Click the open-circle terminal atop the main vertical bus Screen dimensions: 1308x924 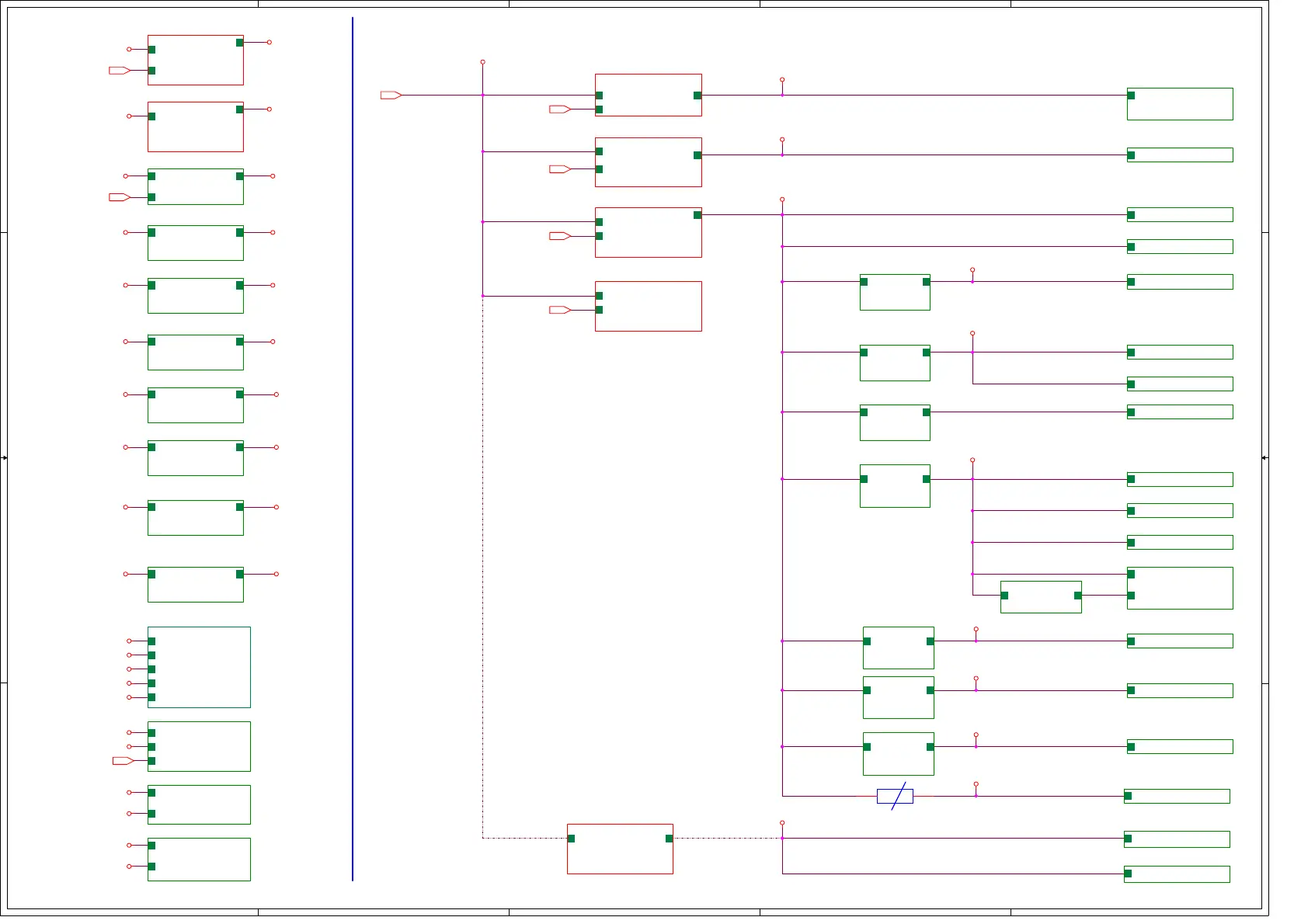pos(482,61)
